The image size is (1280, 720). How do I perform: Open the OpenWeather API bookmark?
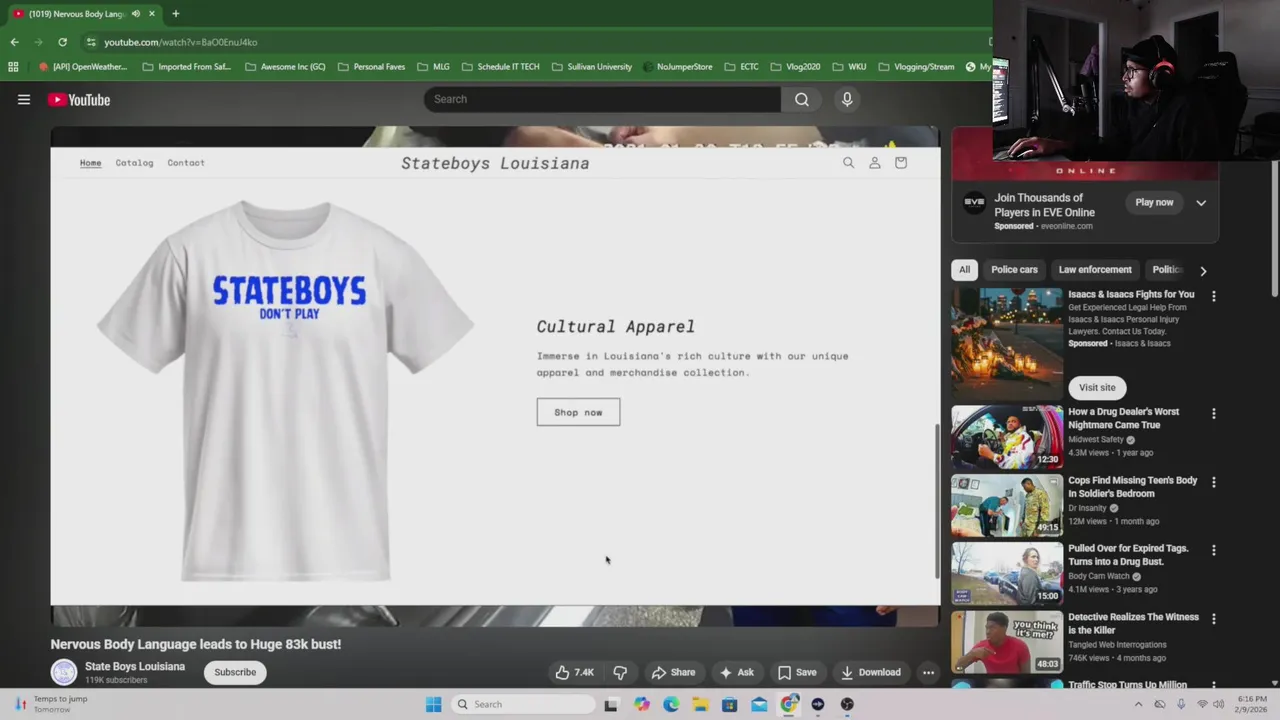(x=83, y=67)
